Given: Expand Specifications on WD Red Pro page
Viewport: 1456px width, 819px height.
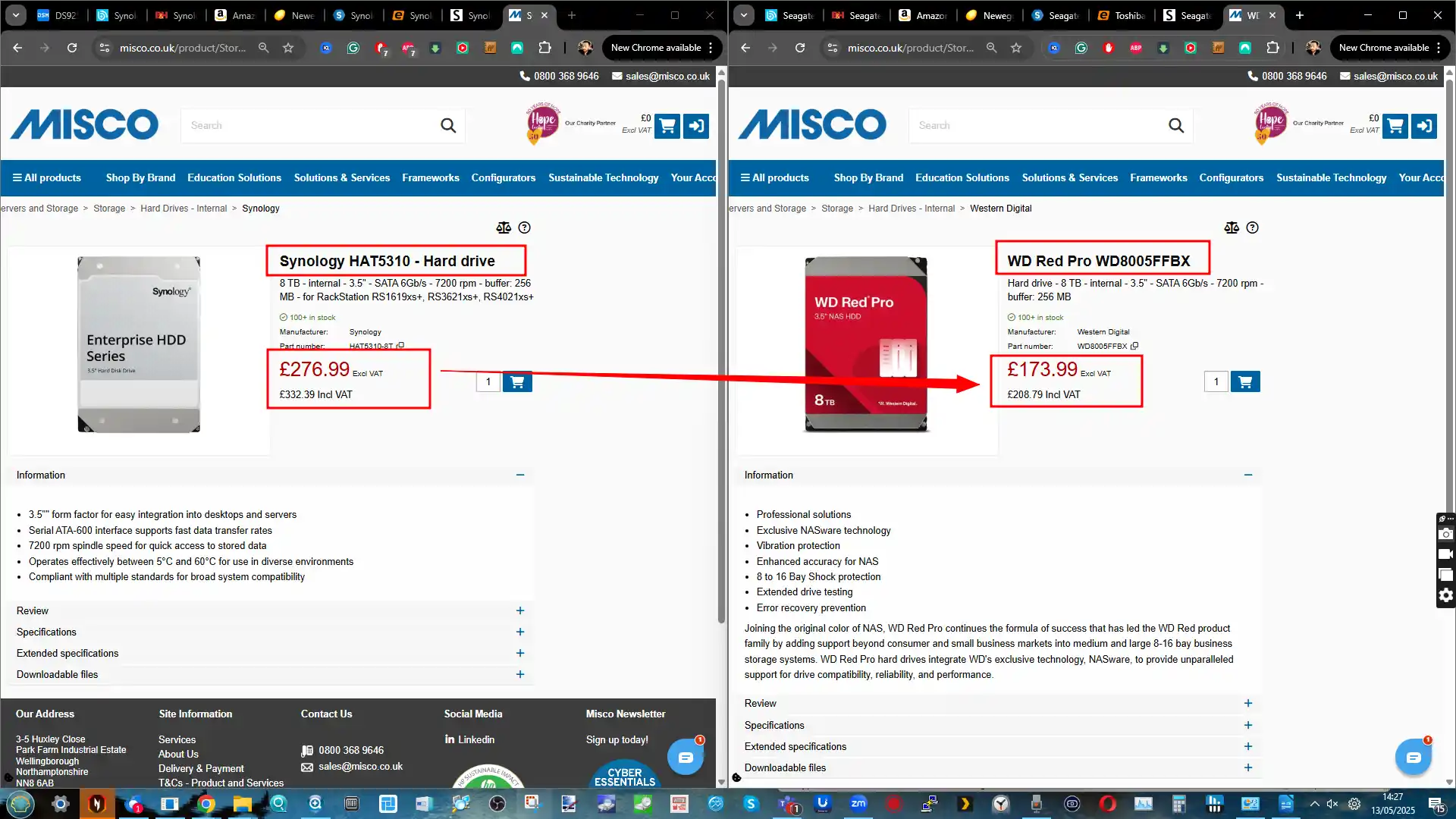Looking at the screenshot, I should pyautogui.click(x=1248, y=726).
